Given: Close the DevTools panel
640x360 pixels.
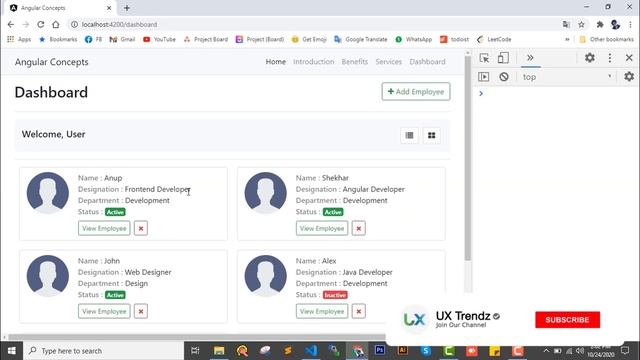Looking at the screenshot, I should click(629, 58).
